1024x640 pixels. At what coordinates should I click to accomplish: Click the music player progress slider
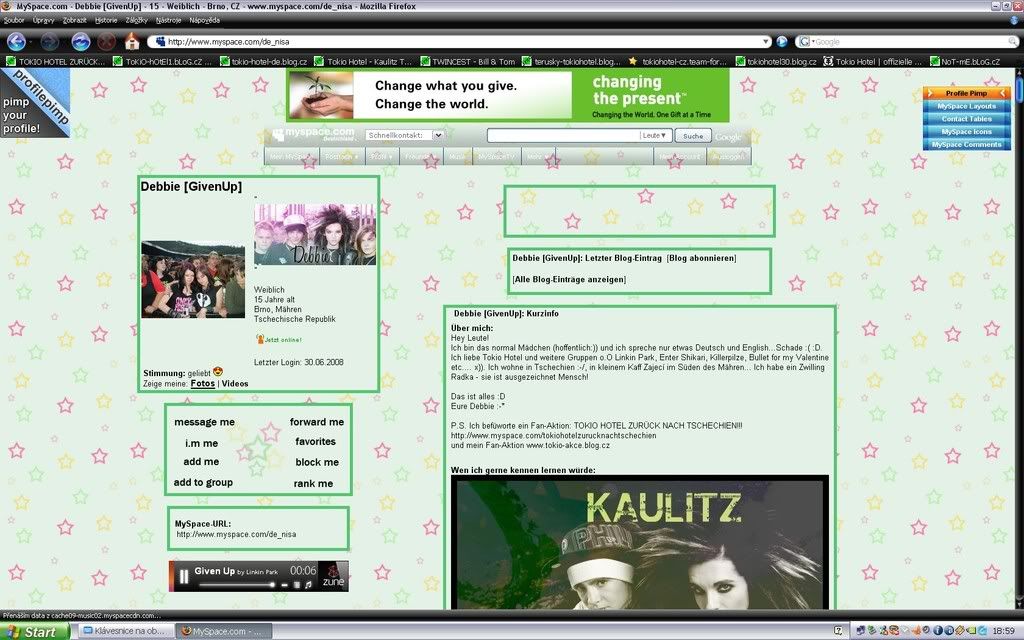click(238, 584)
